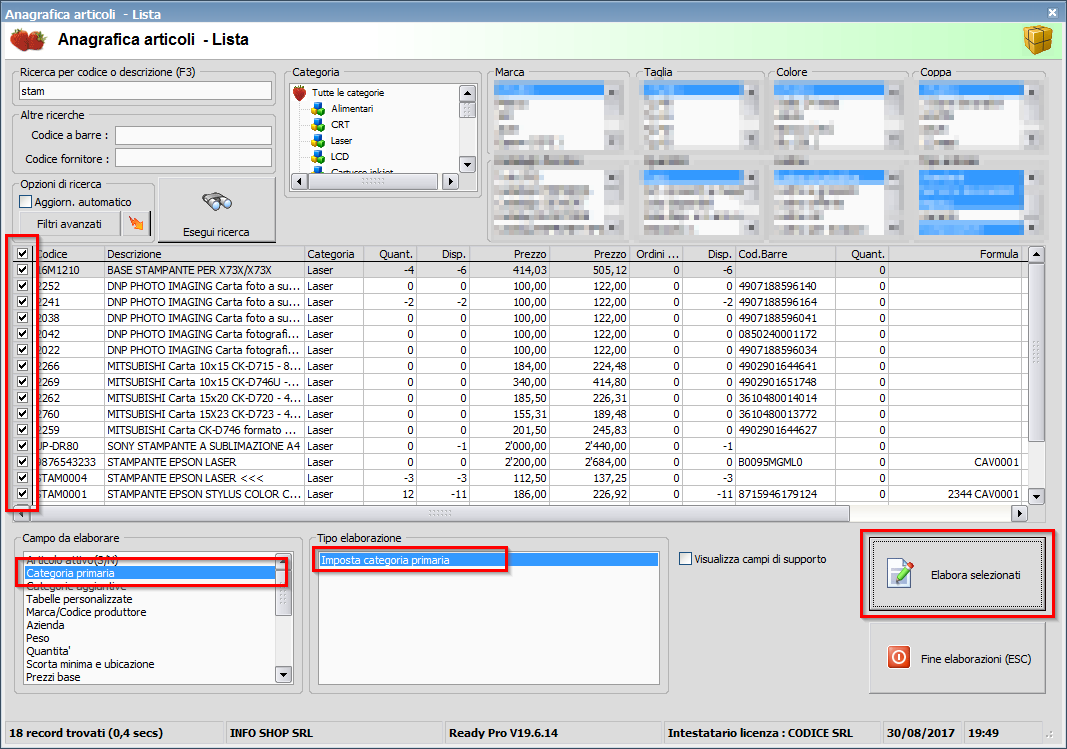1067x749 pixels.
Task: Toggle the select-all checkbox in table header
Action: tap(22, 254)
